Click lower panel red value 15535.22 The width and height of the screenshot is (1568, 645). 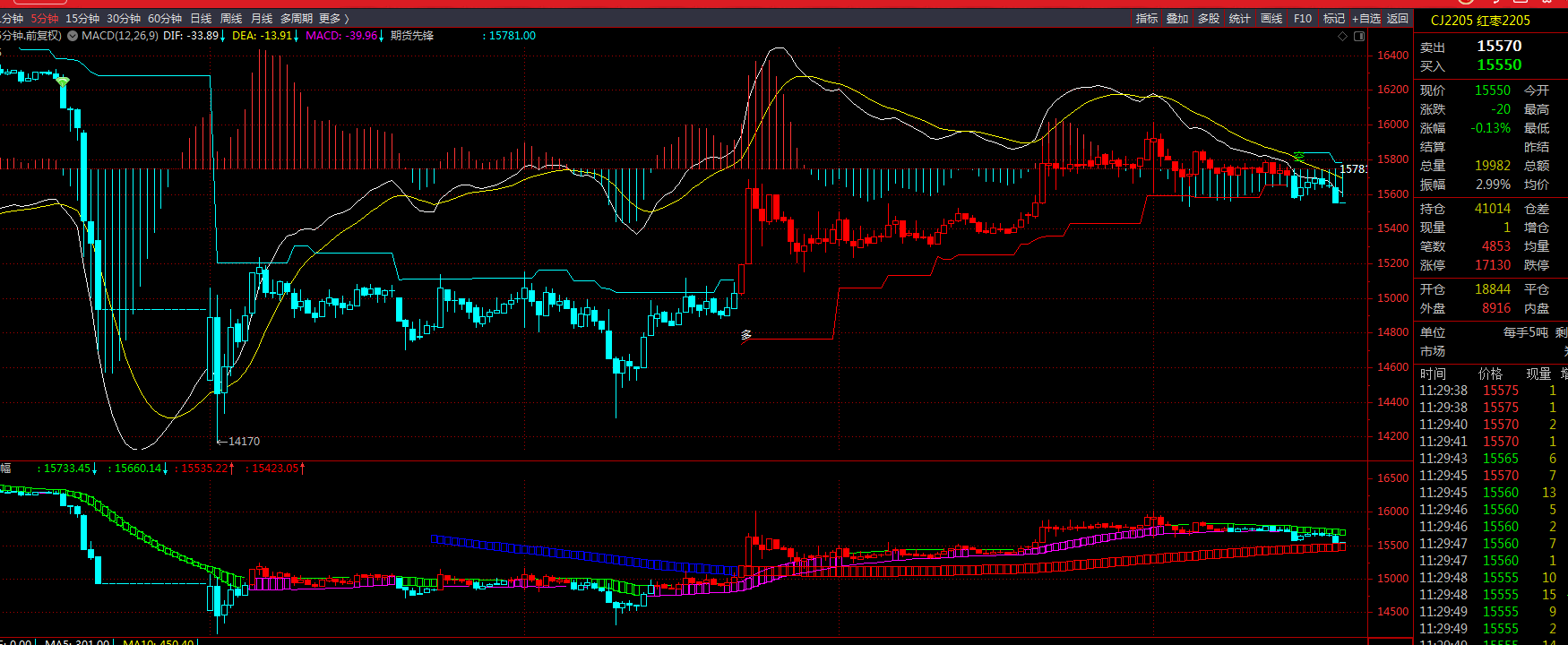click(x=205, y=469)
